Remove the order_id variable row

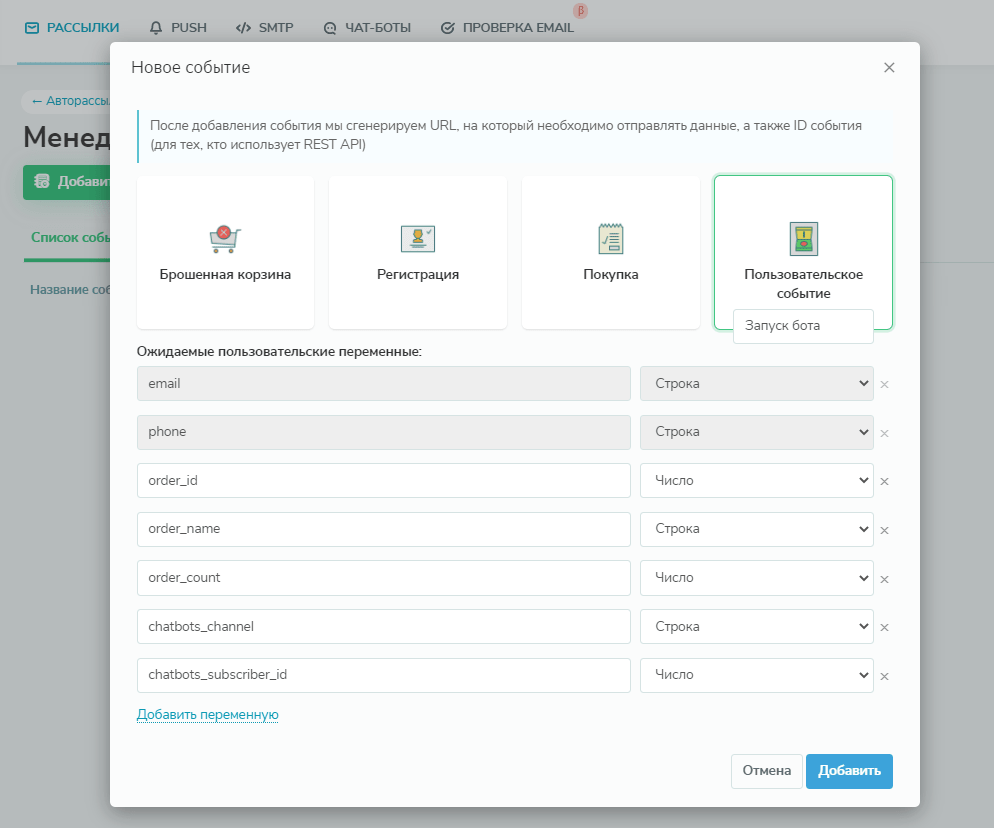coord(884,481)
